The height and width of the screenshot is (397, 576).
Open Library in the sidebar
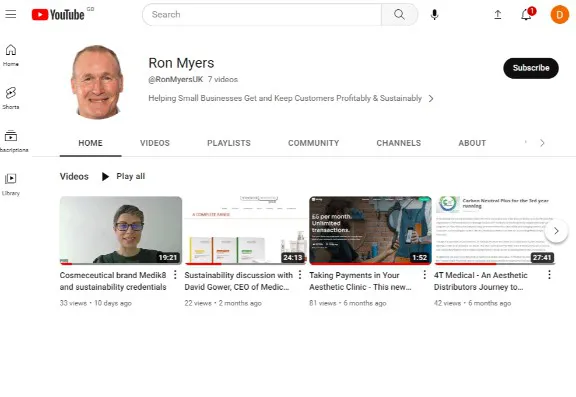11,184
